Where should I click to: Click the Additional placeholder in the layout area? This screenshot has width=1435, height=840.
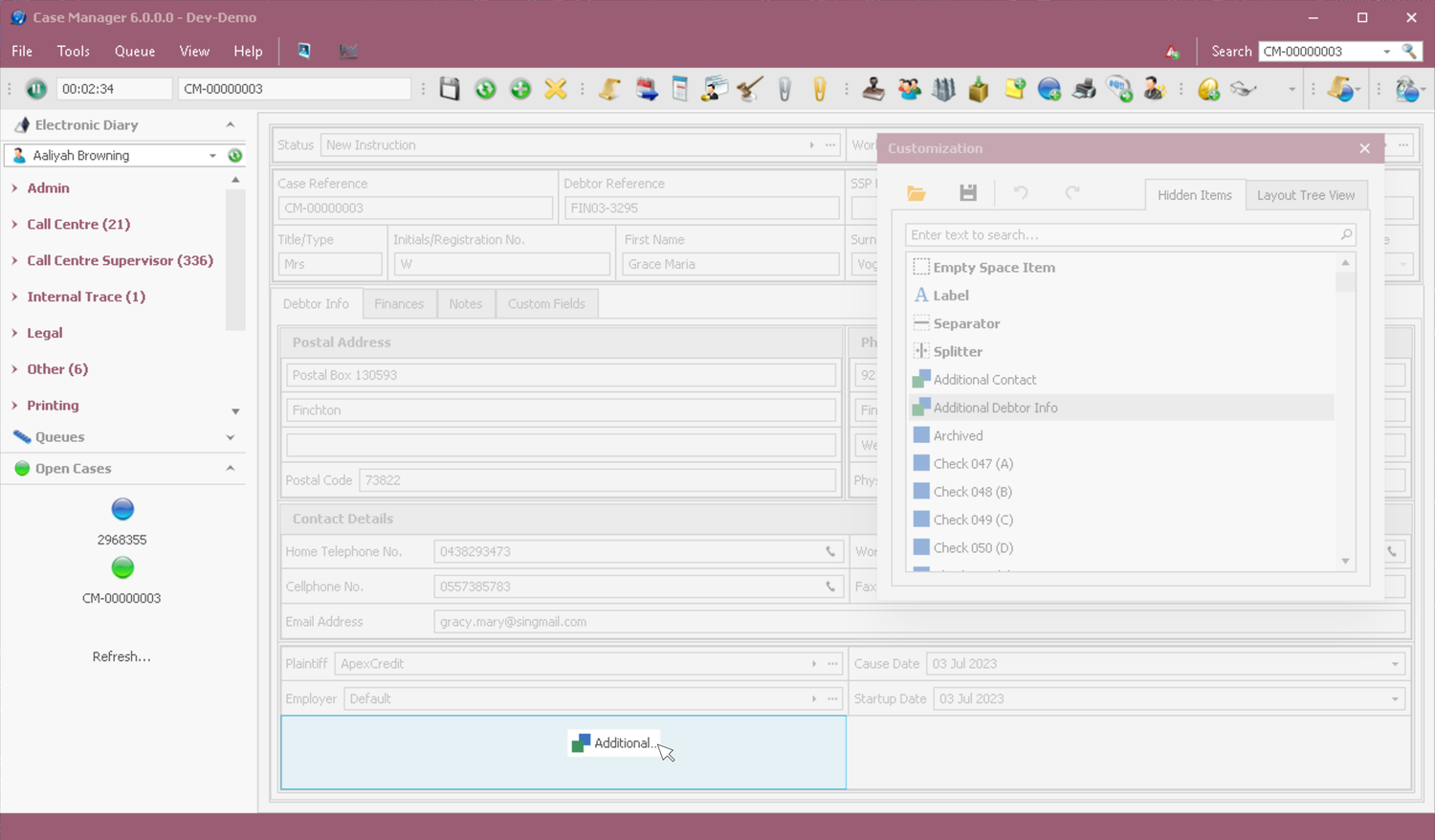click(614, 743)
